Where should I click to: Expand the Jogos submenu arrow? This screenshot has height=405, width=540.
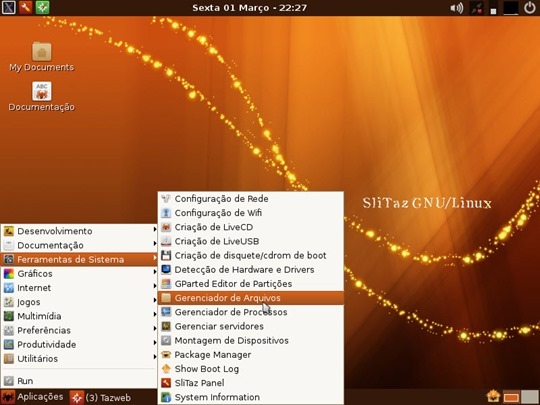pyautogui.click(x=155, y=300)
